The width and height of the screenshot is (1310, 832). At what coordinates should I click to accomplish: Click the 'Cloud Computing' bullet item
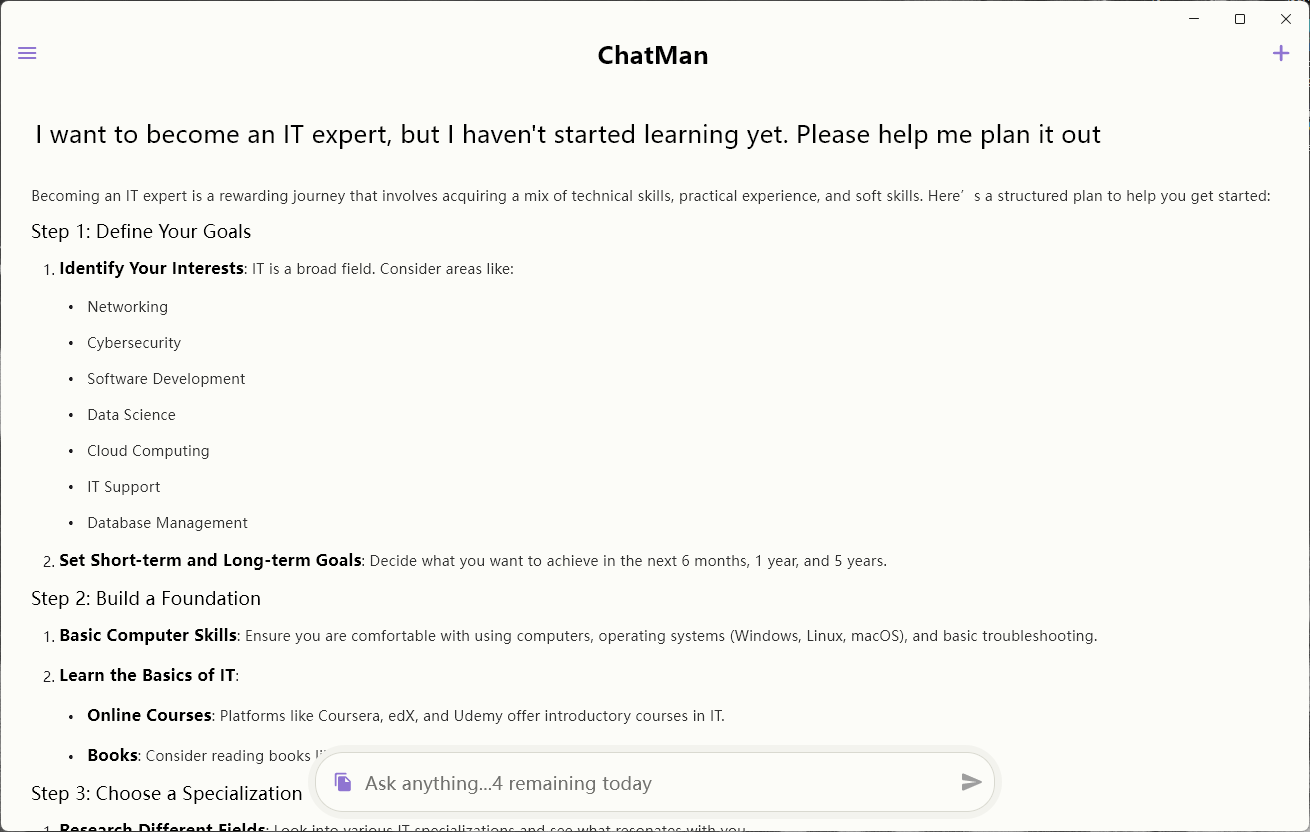click(x=148, y=451)
